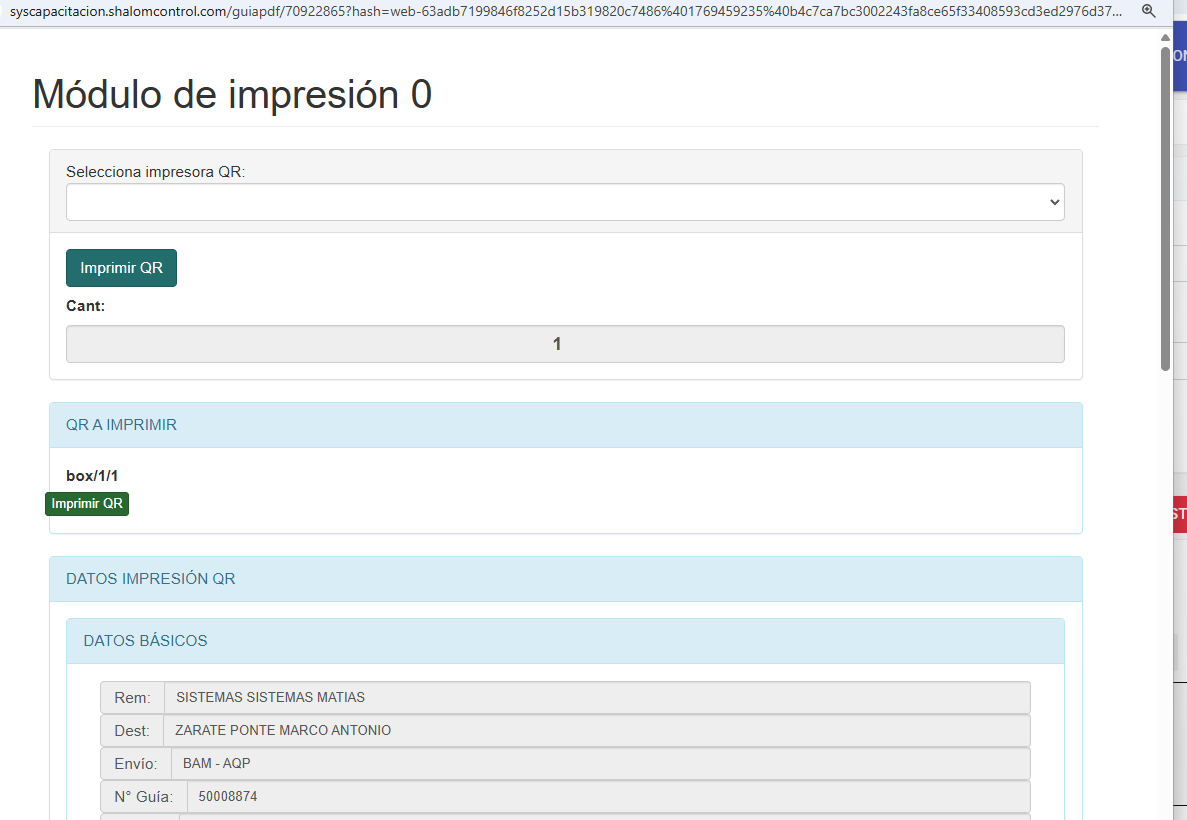Select the DATOS IMPRESIÓN QR panel header
The width and height of the screenshot is (1187, 820).
565,579
